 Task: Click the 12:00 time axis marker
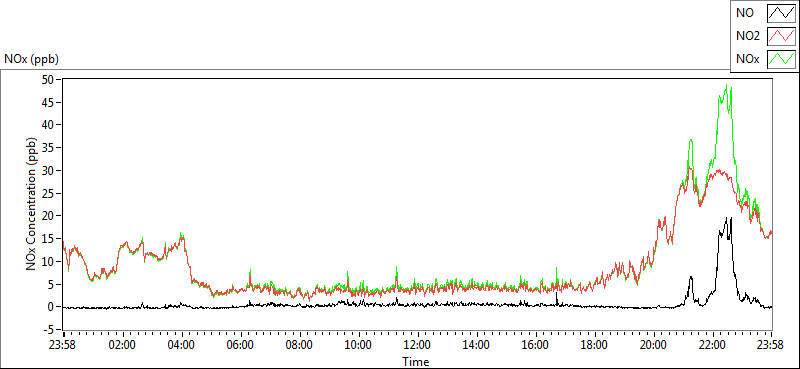coord(417,344)
